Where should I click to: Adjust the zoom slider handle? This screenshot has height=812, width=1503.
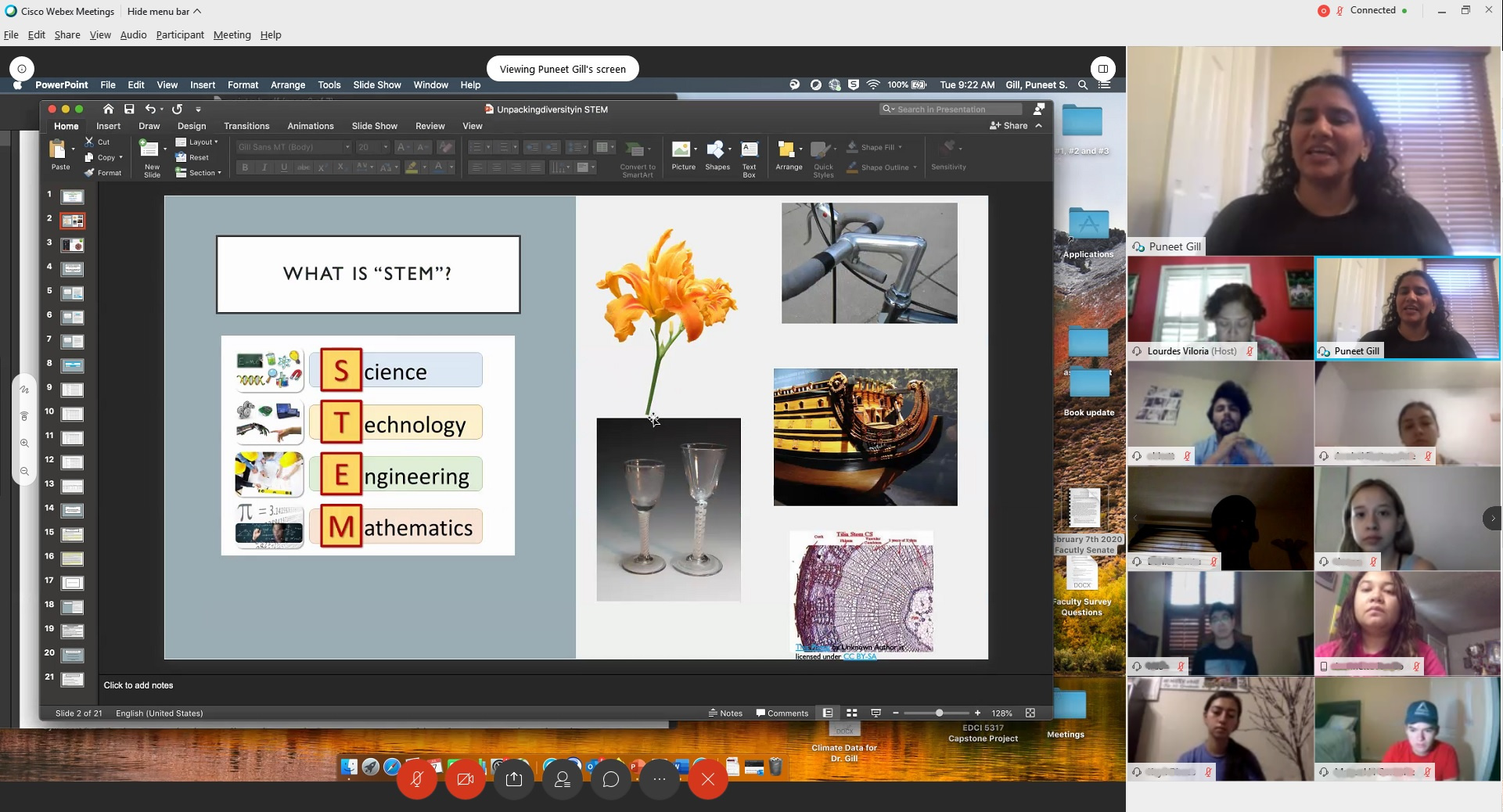(x=939, y=713)
